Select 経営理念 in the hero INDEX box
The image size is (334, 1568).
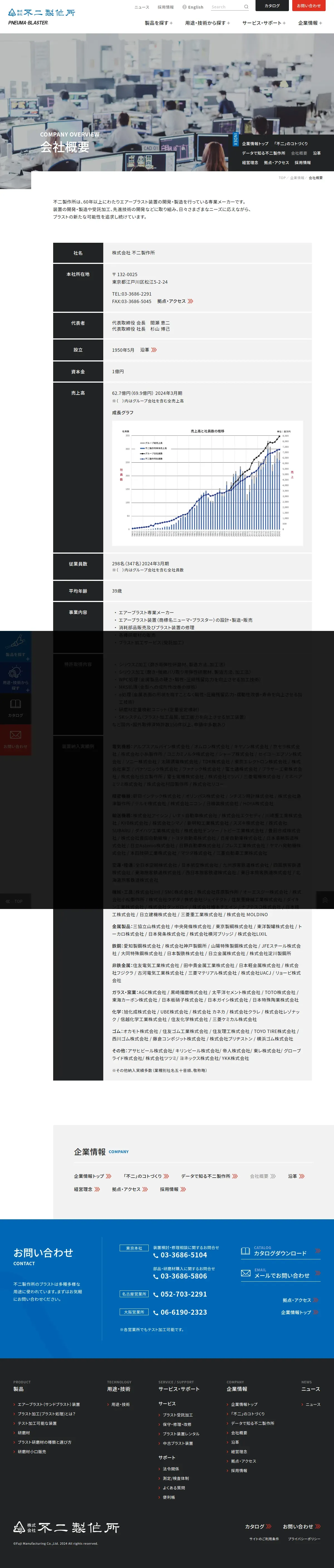click(250, 162)
